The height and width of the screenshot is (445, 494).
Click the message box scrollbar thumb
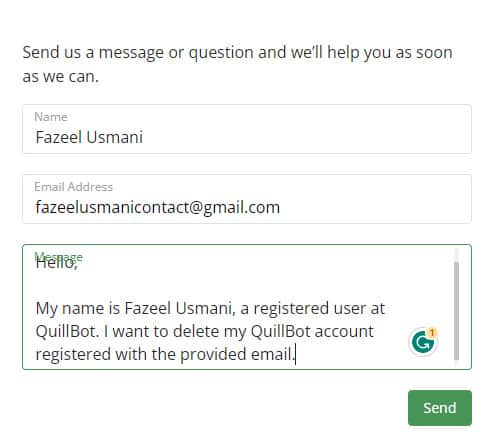(x=456, y=311)
